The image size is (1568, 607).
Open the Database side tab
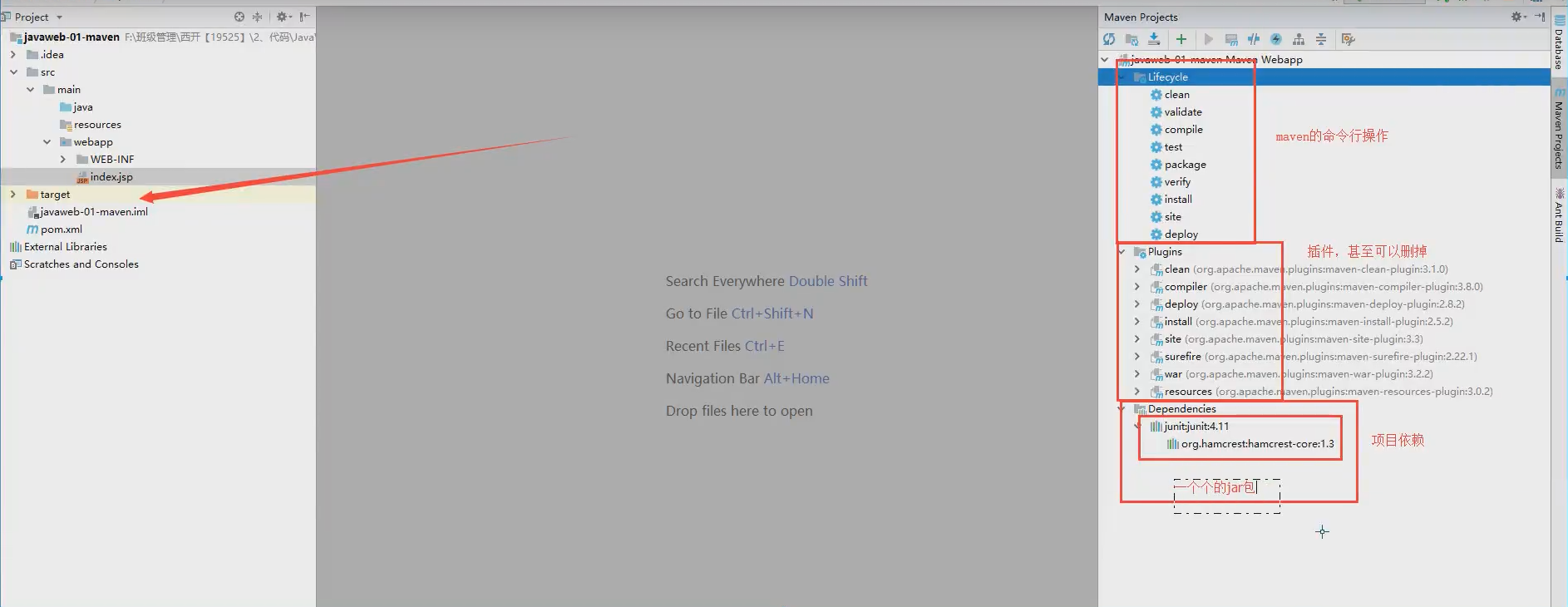pyautogui.click(x=1559, y=43)
